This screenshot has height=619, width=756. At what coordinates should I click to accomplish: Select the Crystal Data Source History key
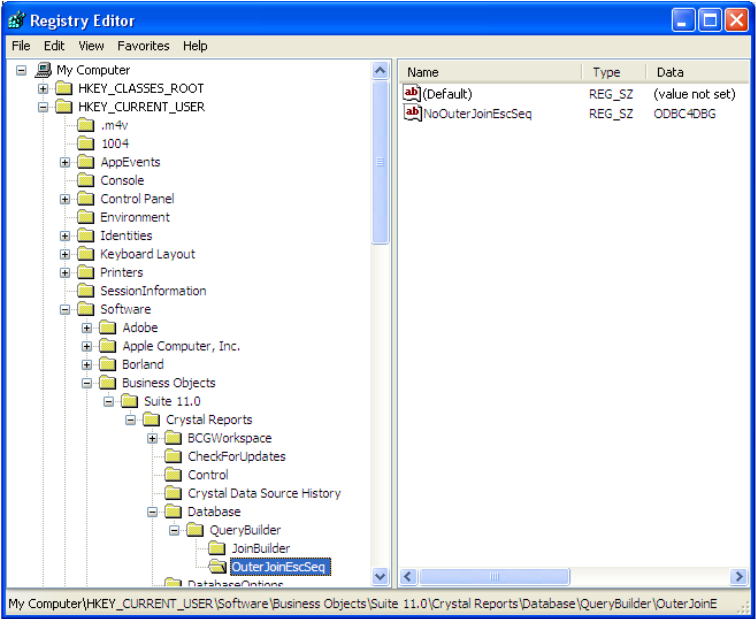[x=264, y=493]
